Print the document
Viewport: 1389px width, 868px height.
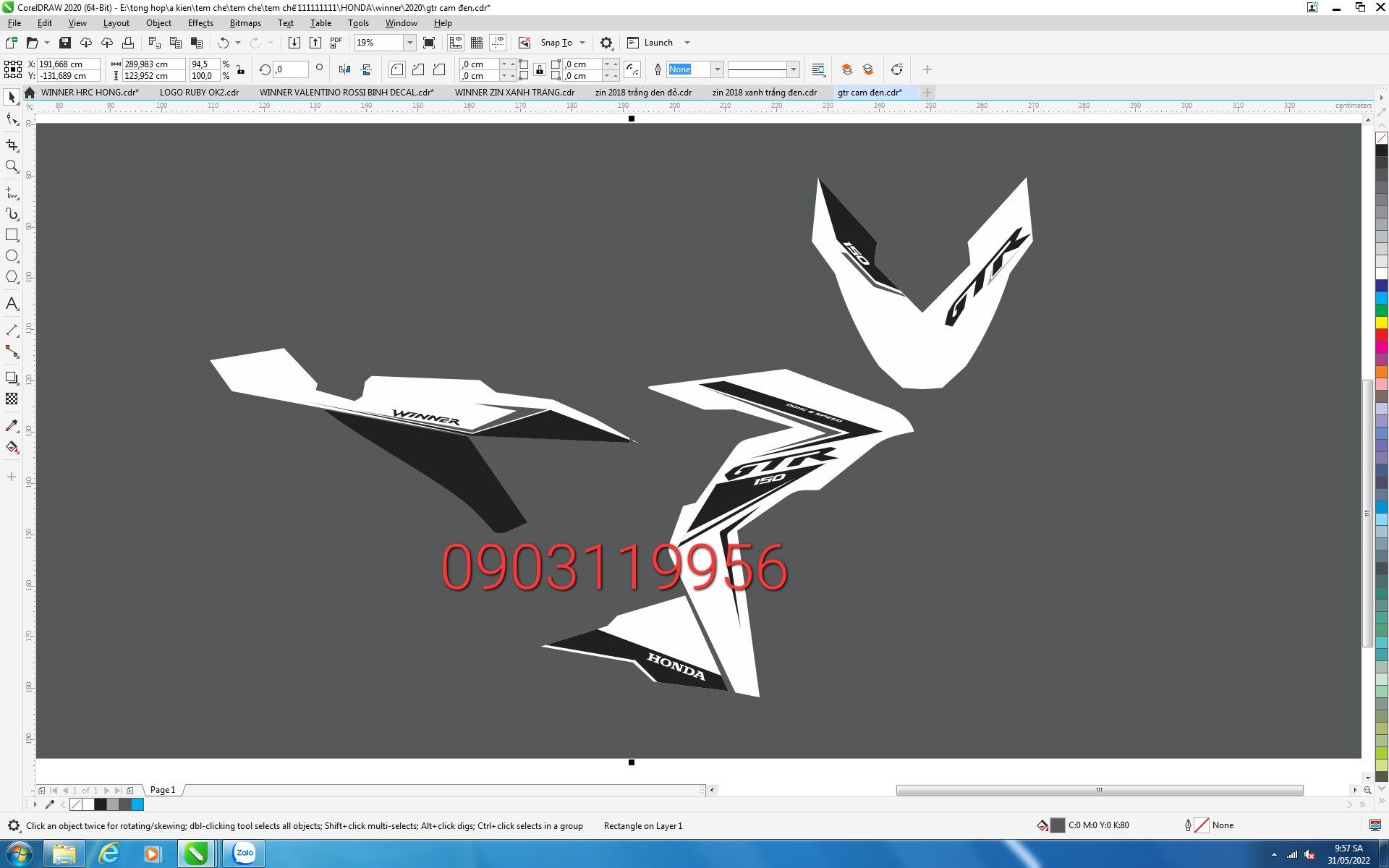click(128, 43)
